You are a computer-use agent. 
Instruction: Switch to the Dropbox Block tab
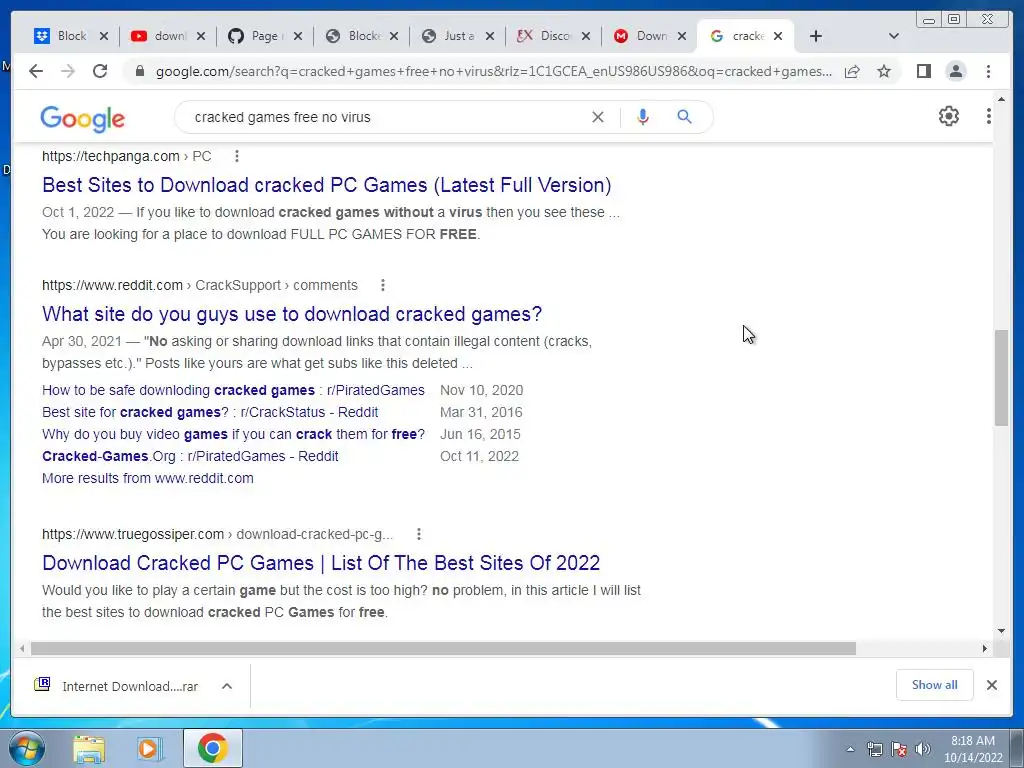[x=62, y=36]
